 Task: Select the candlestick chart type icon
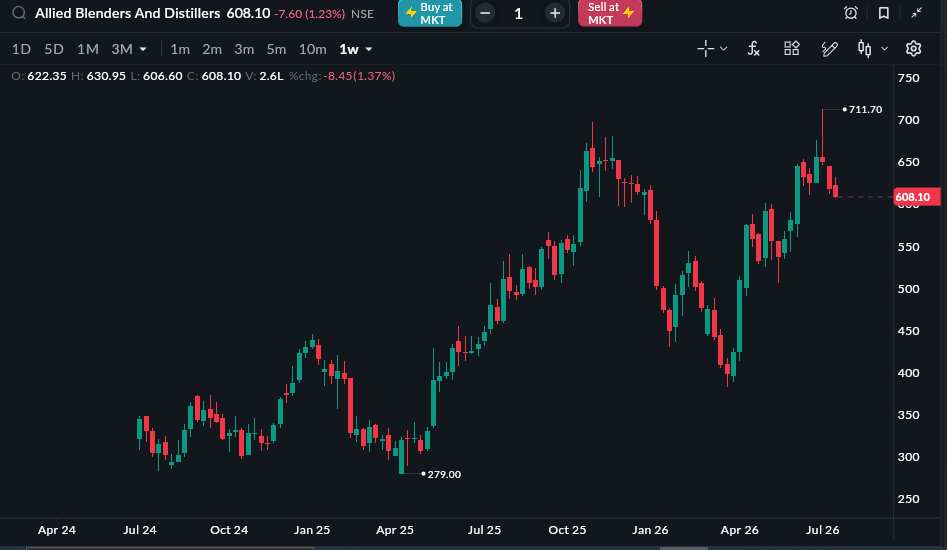(x=865, y=48)
